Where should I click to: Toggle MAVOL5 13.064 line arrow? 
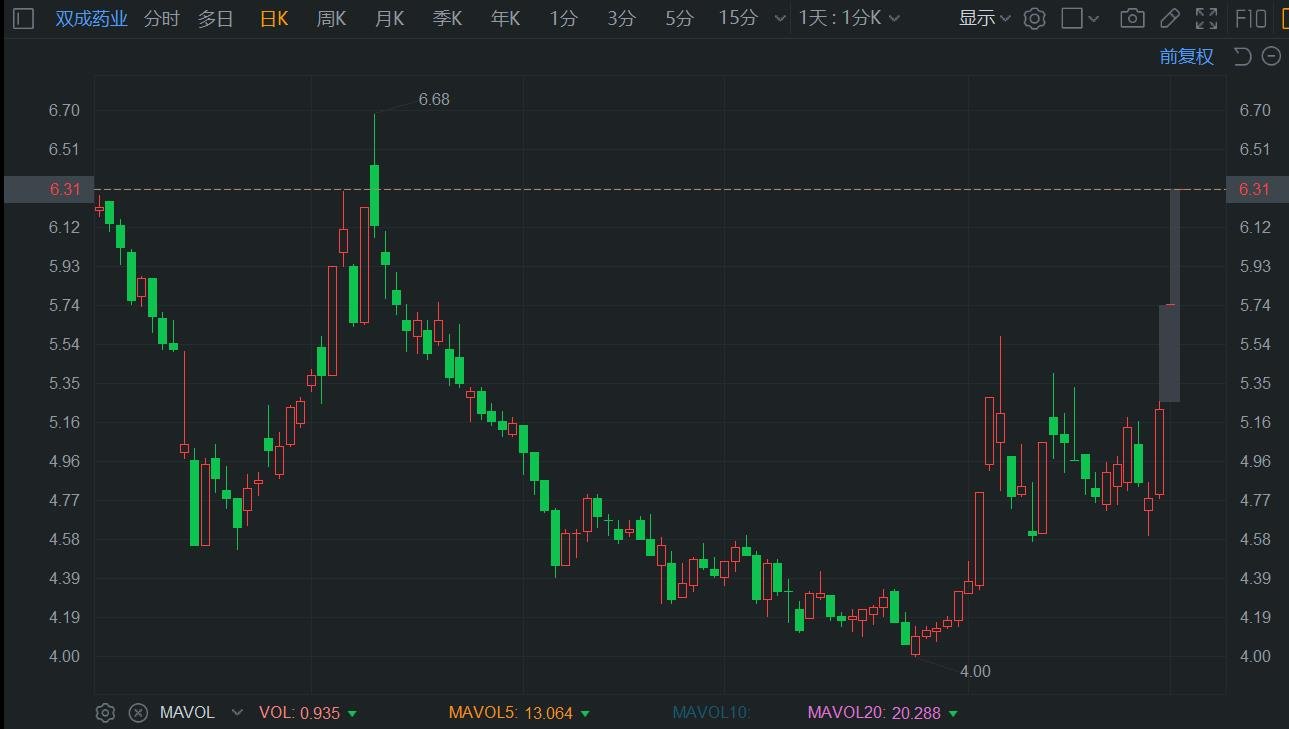click(x=585, y=714)
